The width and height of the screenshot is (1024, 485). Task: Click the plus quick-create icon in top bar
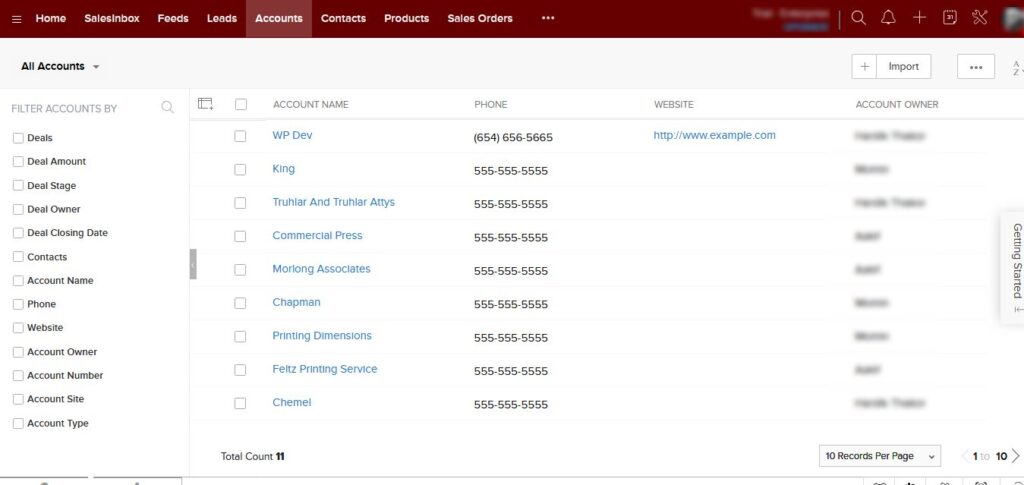point(919,18)
